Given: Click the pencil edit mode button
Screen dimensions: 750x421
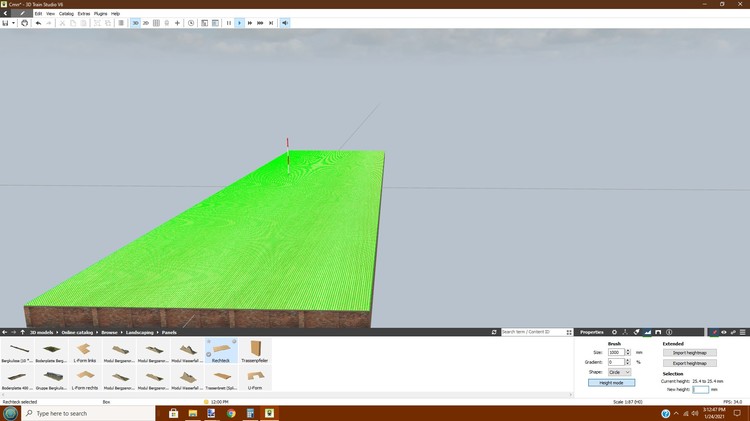Looking at the screenshot, I should 22,13.
